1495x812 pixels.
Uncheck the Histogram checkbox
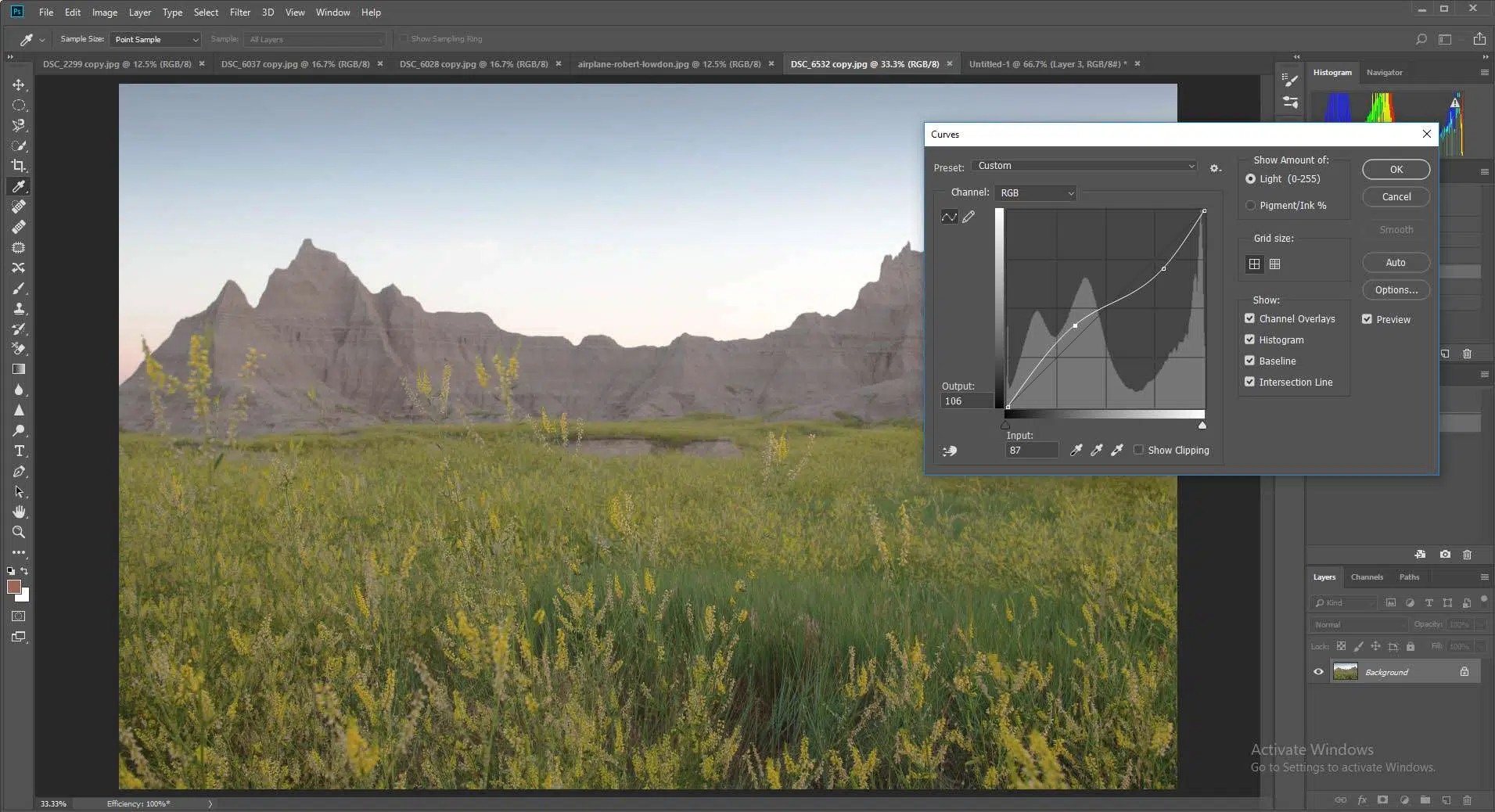tap(1249, 340)
